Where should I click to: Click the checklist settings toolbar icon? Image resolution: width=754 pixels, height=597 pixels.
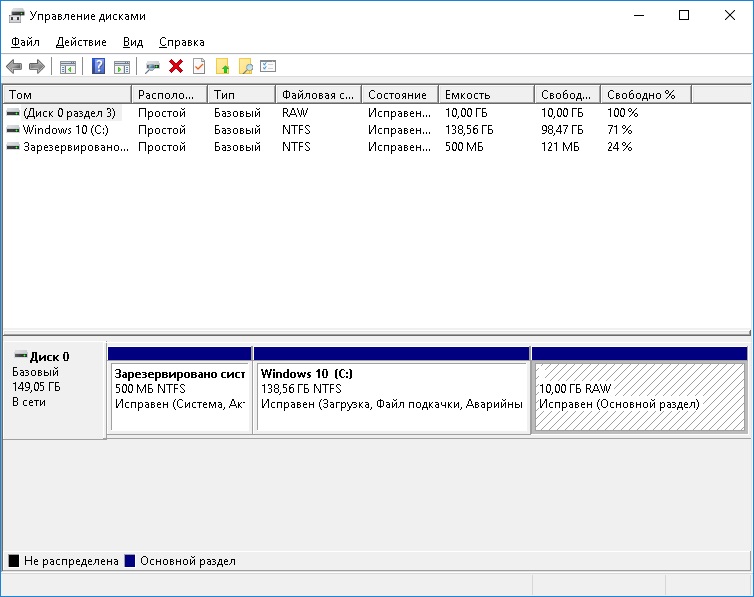[x=268, y=66]
